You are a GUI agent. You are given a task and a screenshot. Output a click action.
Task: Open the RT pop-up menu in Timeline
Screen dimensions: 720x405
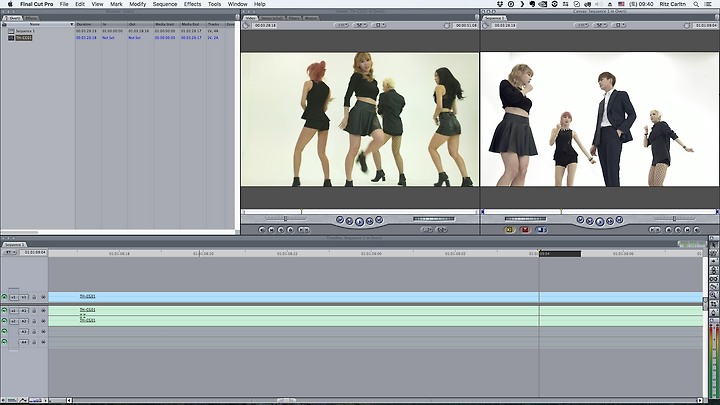(10, 252)
